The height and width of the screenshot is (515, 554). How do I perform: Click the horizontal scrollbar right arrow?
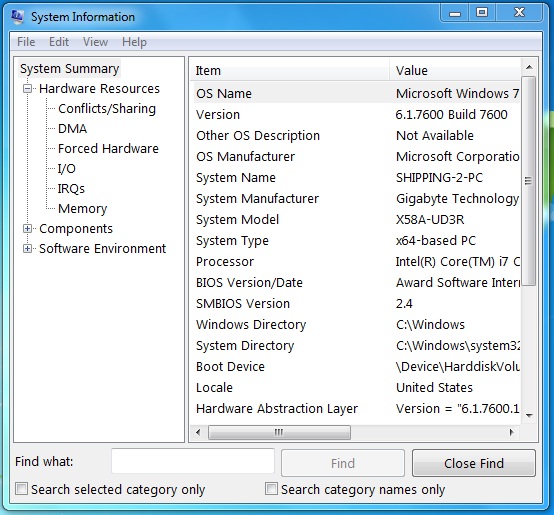(511, 432)
